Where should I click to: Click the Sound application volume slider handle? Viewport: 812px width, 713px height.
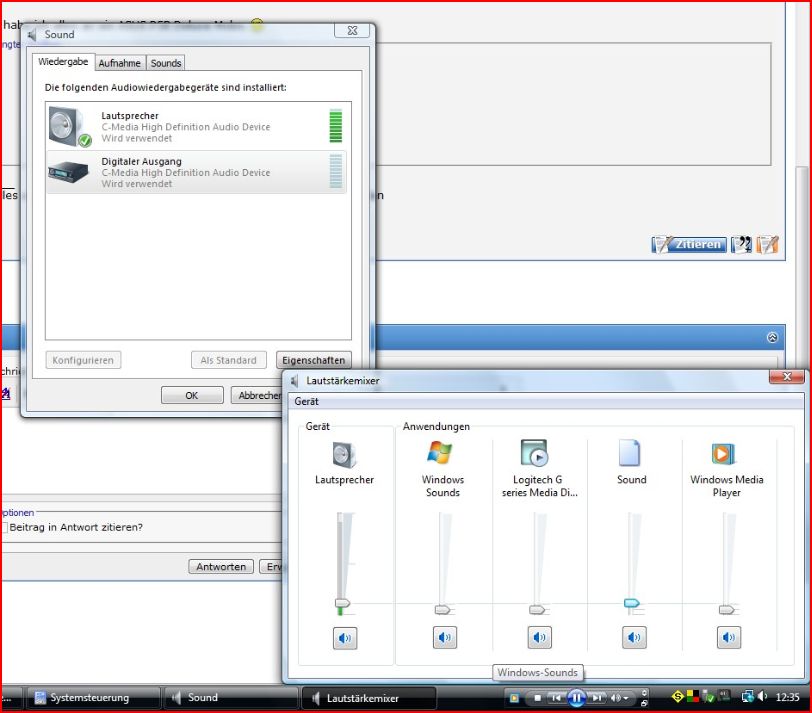(x=632, y=603)
